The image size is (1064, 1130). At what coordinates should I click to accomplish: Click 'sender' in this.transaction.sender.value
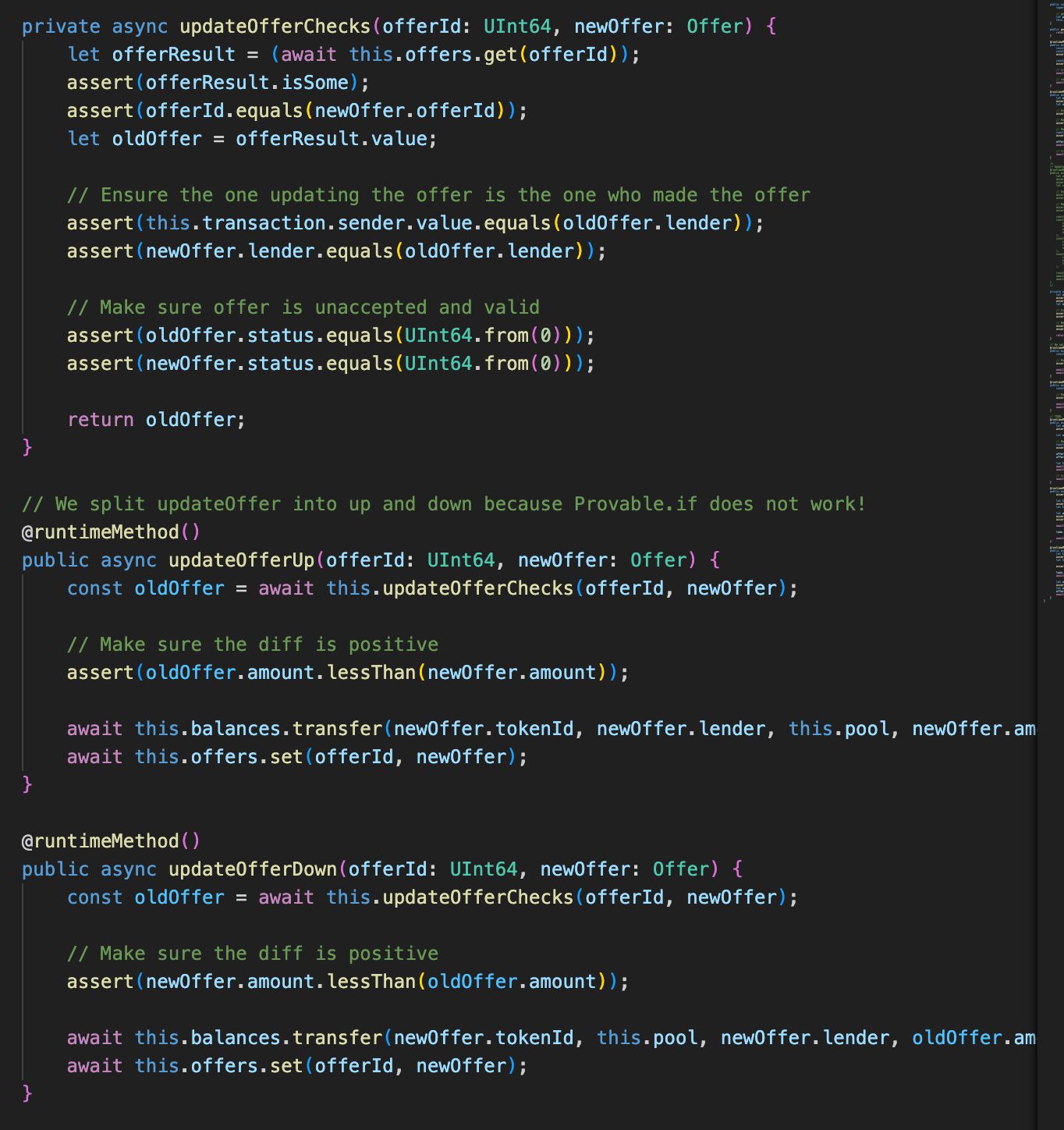pos(371,223)
